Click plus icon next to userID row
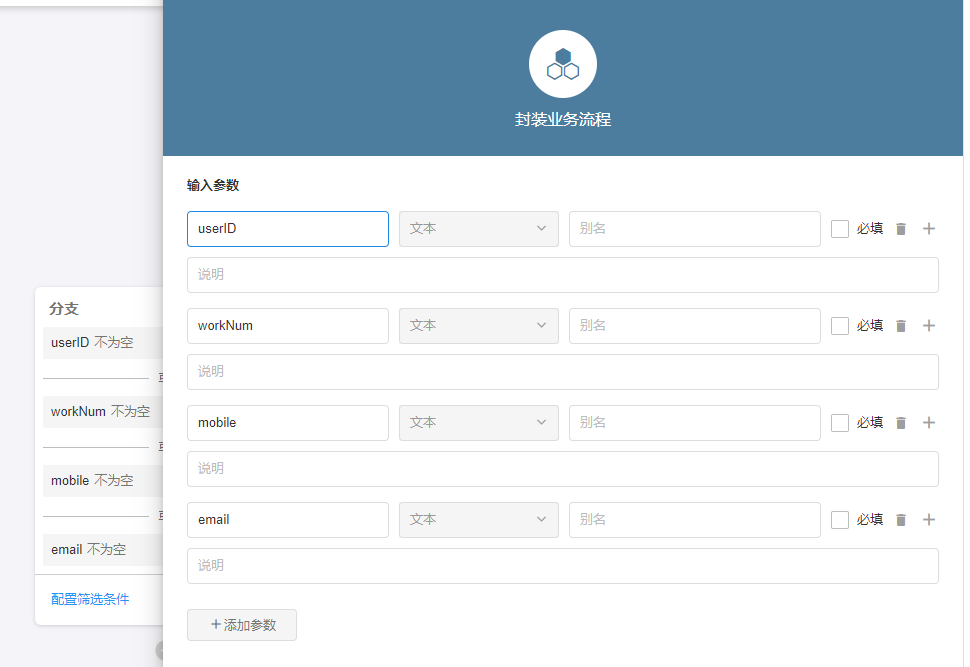The height and width of the screenshot is (667, 970). [x=929, y=229]
